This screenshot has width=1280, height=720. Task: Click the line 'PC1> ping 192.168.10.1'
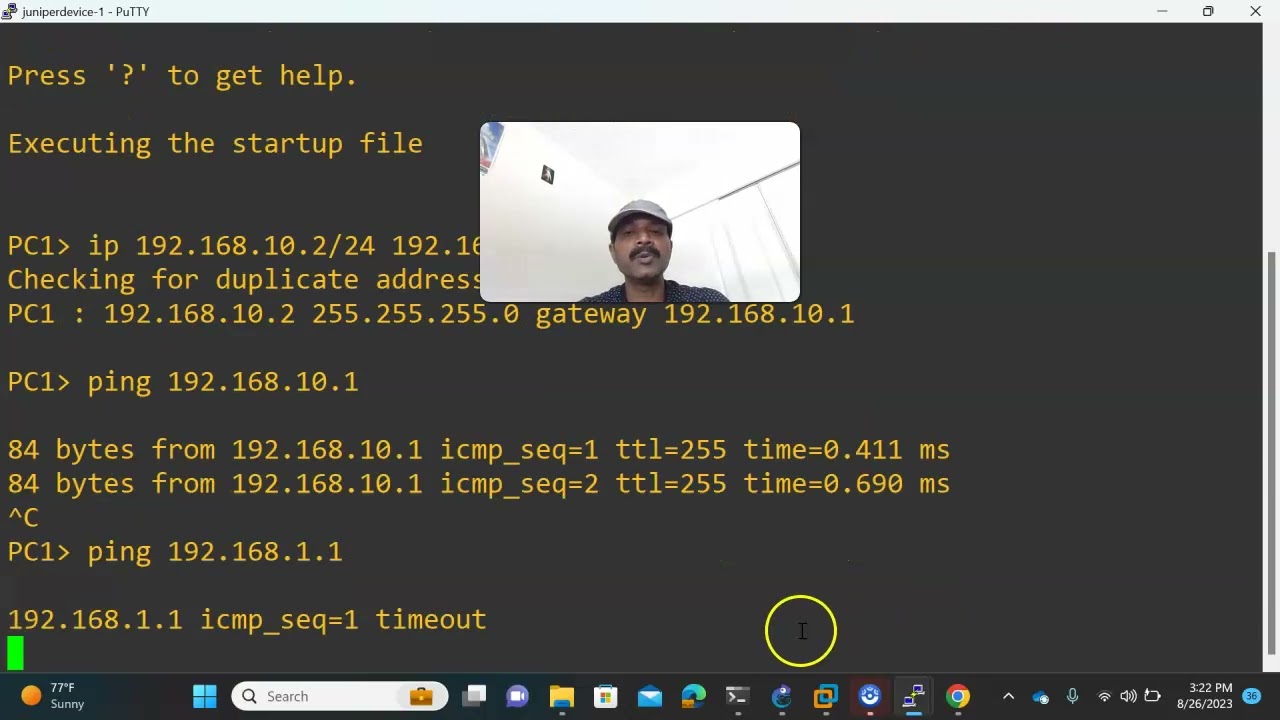click(183, 382)
